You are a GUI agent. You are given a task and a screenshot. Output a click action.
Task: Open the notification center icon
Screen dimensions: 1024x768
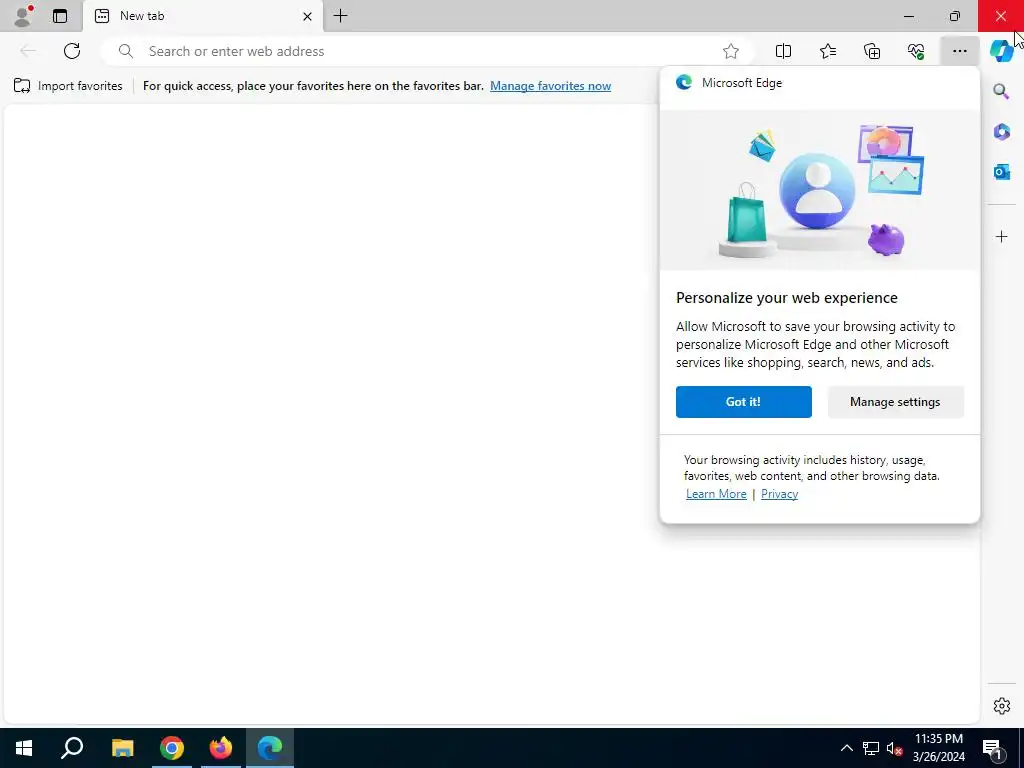pyautogui.click(x=993, y=748)
